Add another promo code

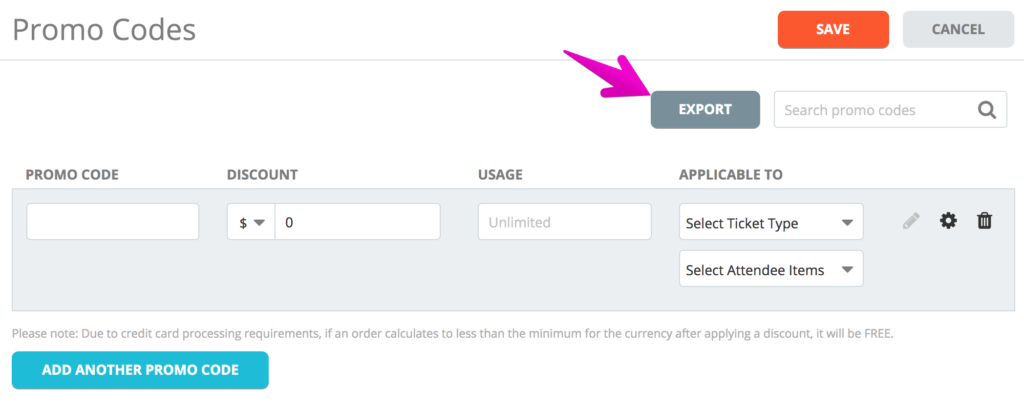point(140,370)
